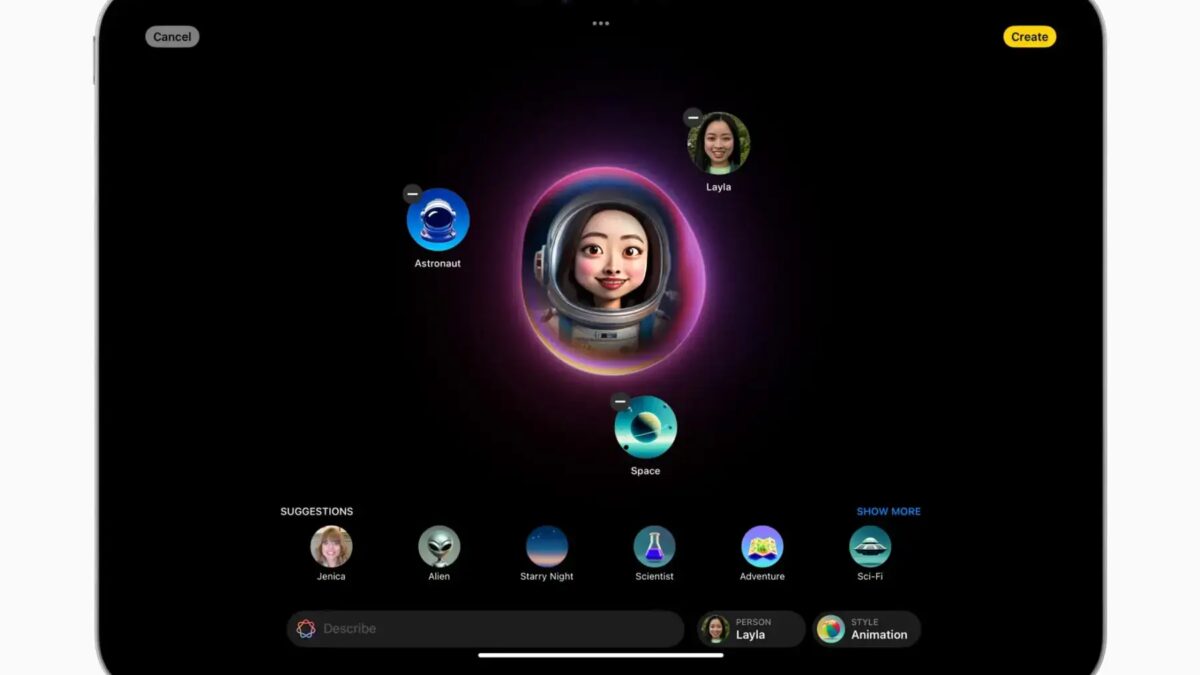Image resolution: width=1200 pixels, height=675 pixels.
Task: Open the Style selector set to Animation
Action: coord(867,628)
